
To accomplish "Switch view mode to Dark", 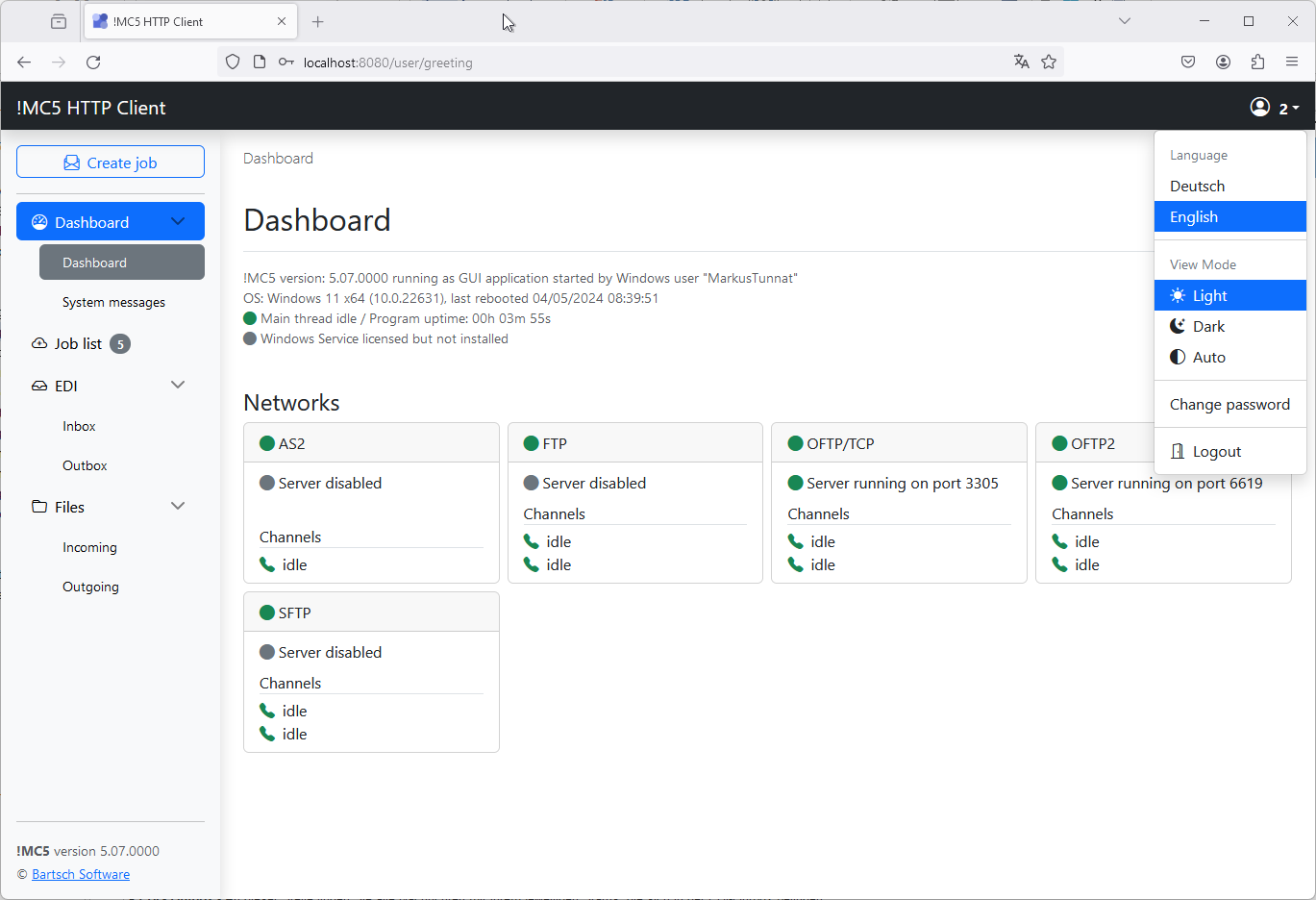I will click(x=1230, y=326).
